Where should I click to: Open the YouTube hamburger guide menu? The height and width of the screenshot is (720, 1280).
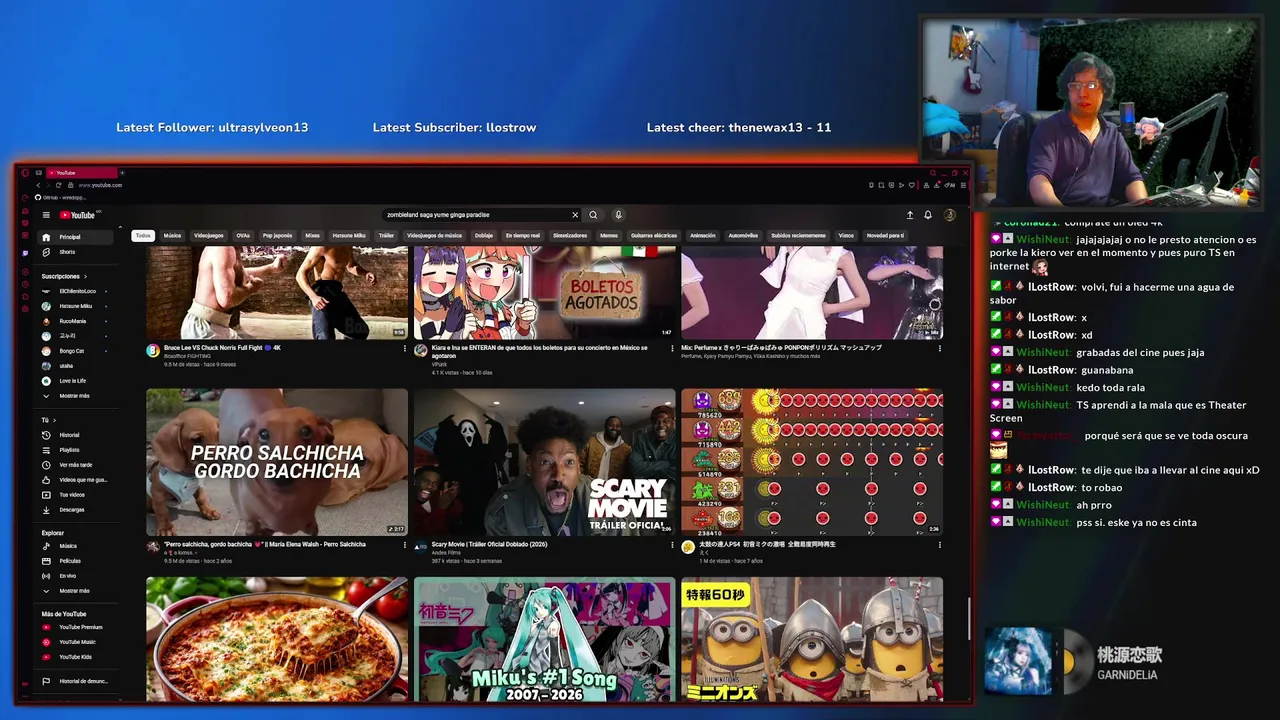pyautogui.click(x=46, y=215)
